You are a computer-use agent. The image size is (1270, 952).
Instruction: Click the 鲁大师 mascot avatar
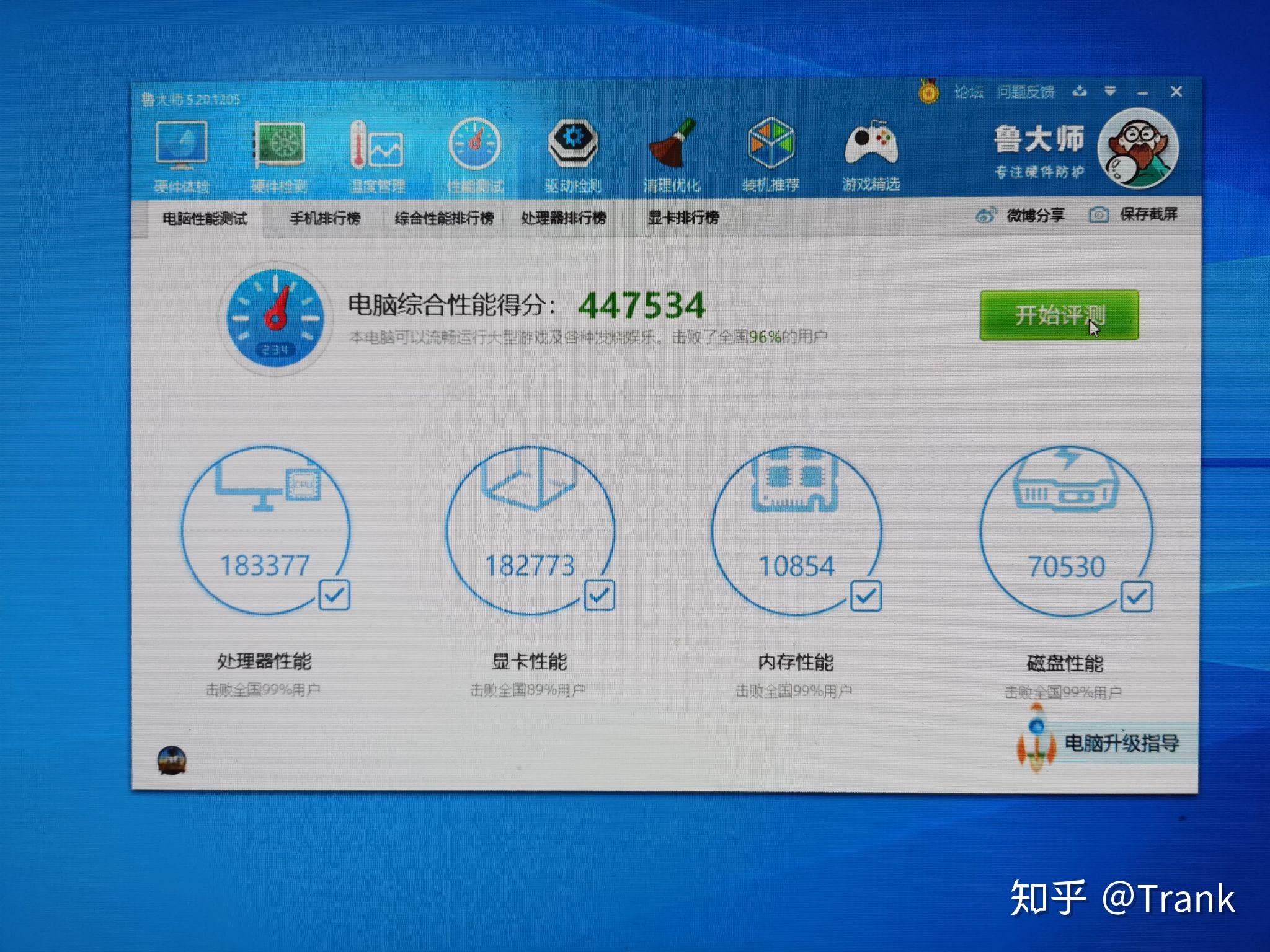click(1138, 149)
